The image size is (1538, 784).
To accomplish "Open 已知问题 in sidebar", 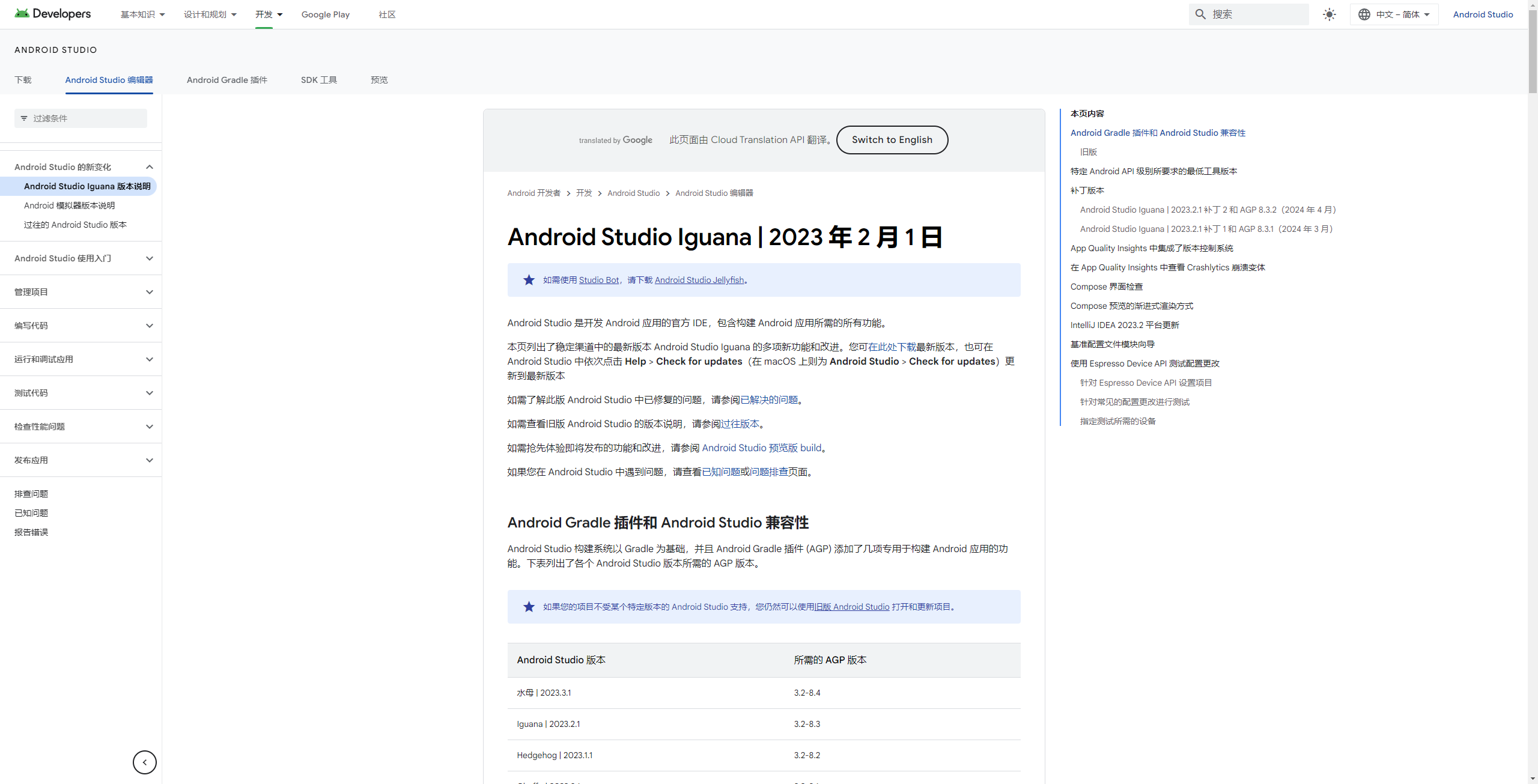I will [x=31, y=513].
